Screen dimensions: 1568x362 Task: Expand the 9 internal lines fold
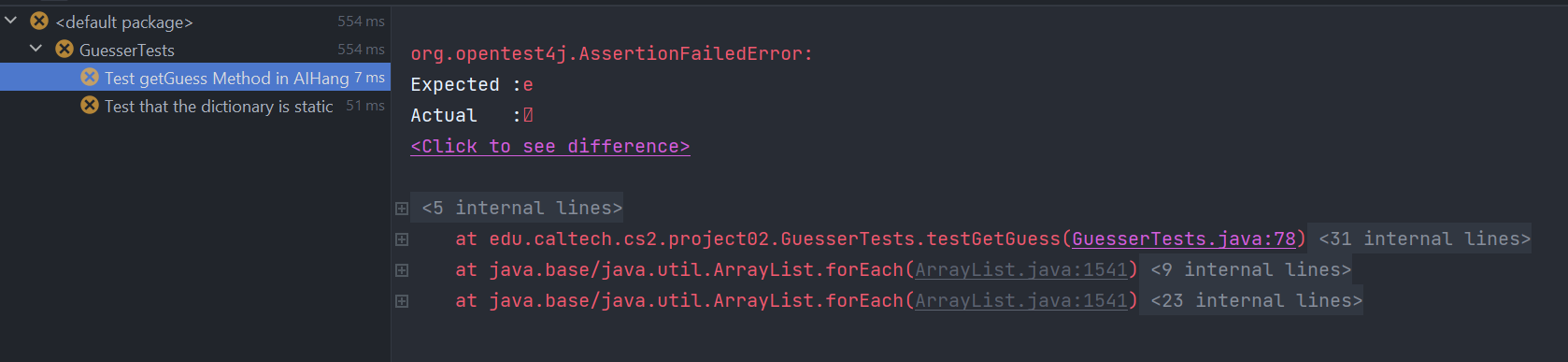click(x=1250, y=269)
